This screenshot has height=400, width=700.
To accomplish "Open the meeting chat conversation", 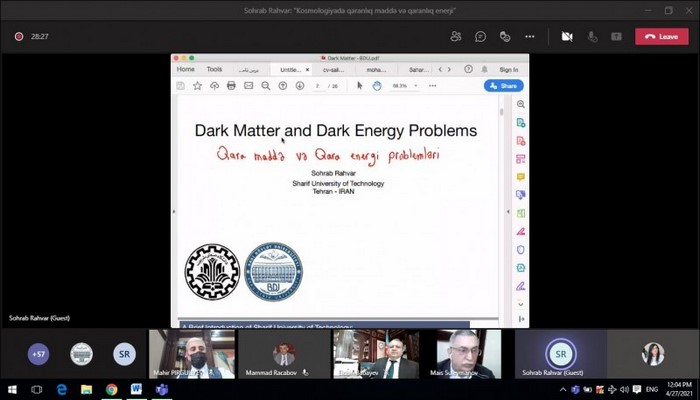I will point(481,36).
